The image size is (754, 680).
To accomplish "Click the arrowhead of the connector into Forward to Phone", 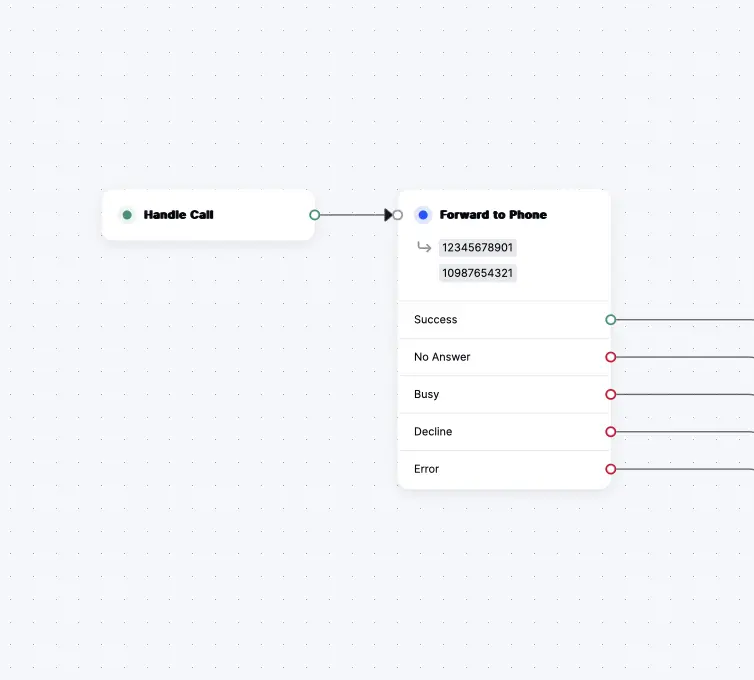I will click(388, 215).
